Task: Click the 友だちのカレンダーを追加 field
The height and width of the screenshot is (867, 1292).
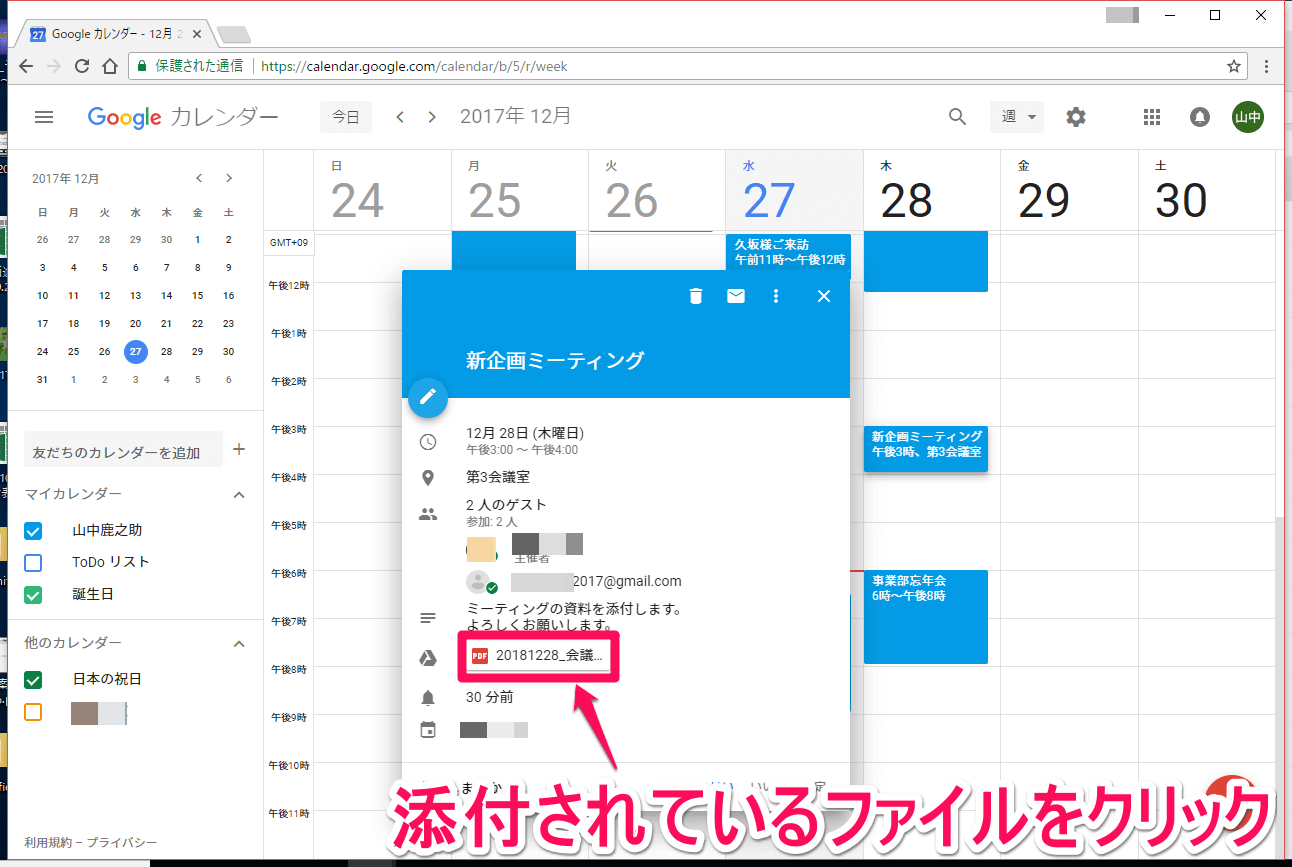Action: (123, 451)
